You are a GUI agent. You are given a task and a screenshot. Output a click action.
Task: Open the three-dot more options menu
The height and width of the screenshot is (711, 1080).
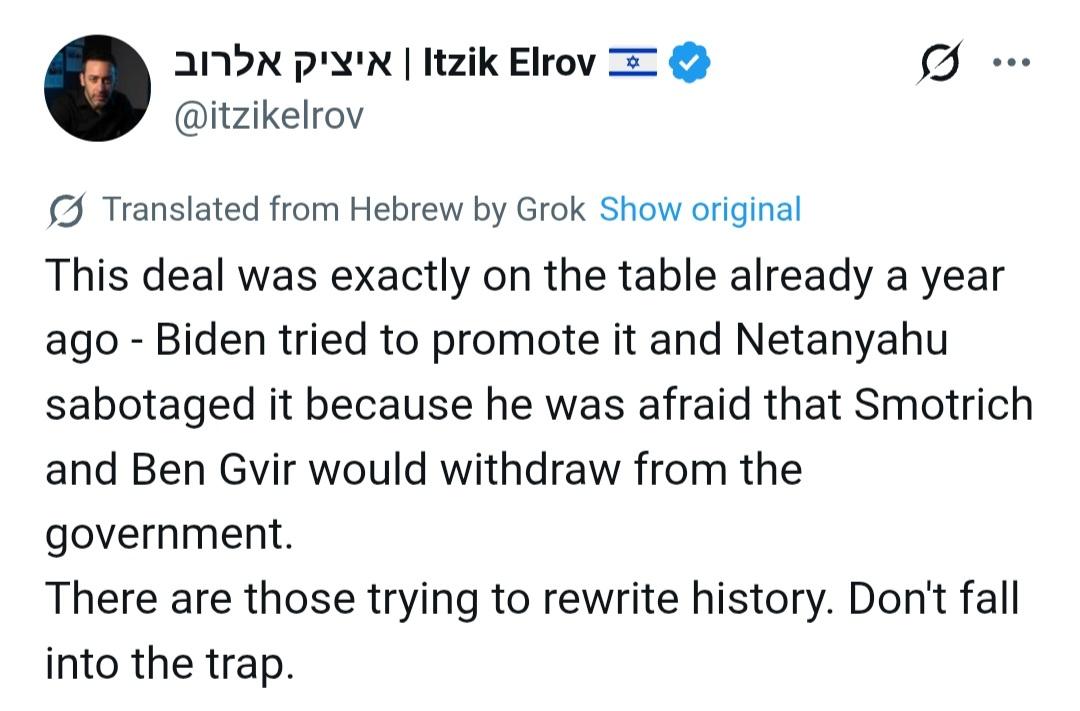(x=1010, y=62)
